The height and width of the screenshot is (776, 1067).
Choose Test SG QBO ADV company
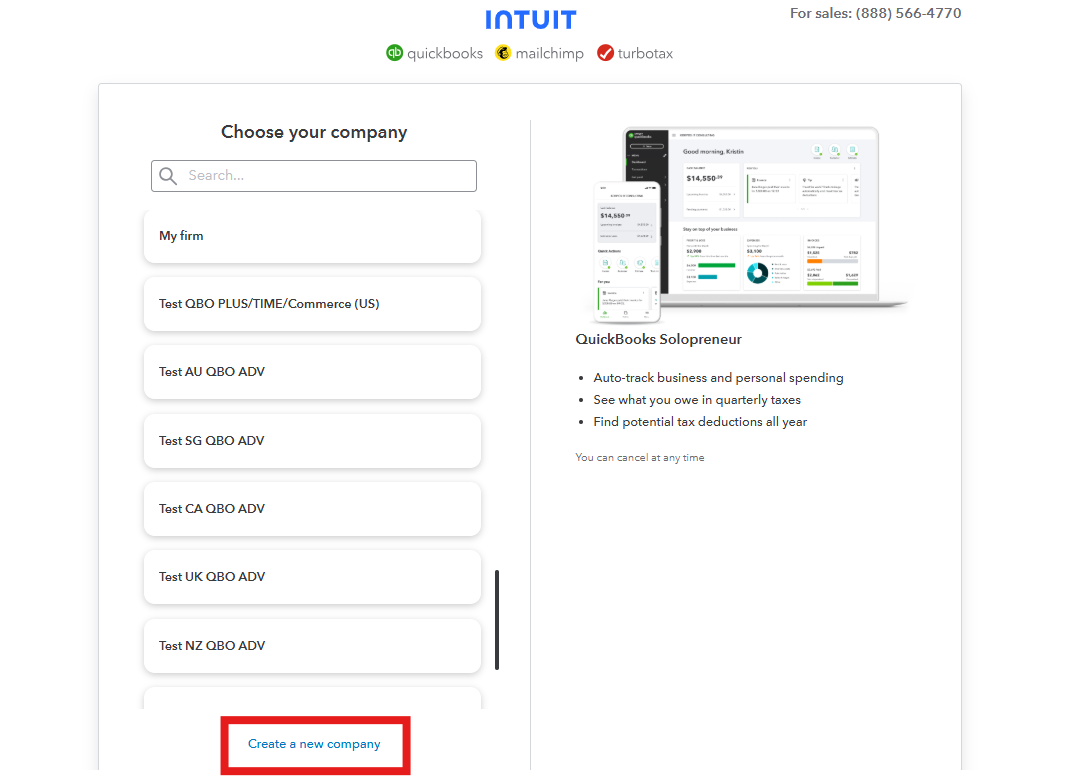(312, 440)
